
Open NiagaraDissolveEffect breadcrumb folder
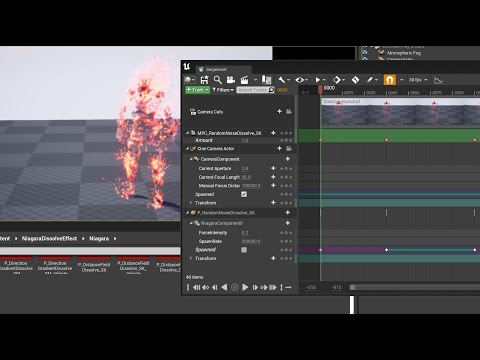point(49,238)
